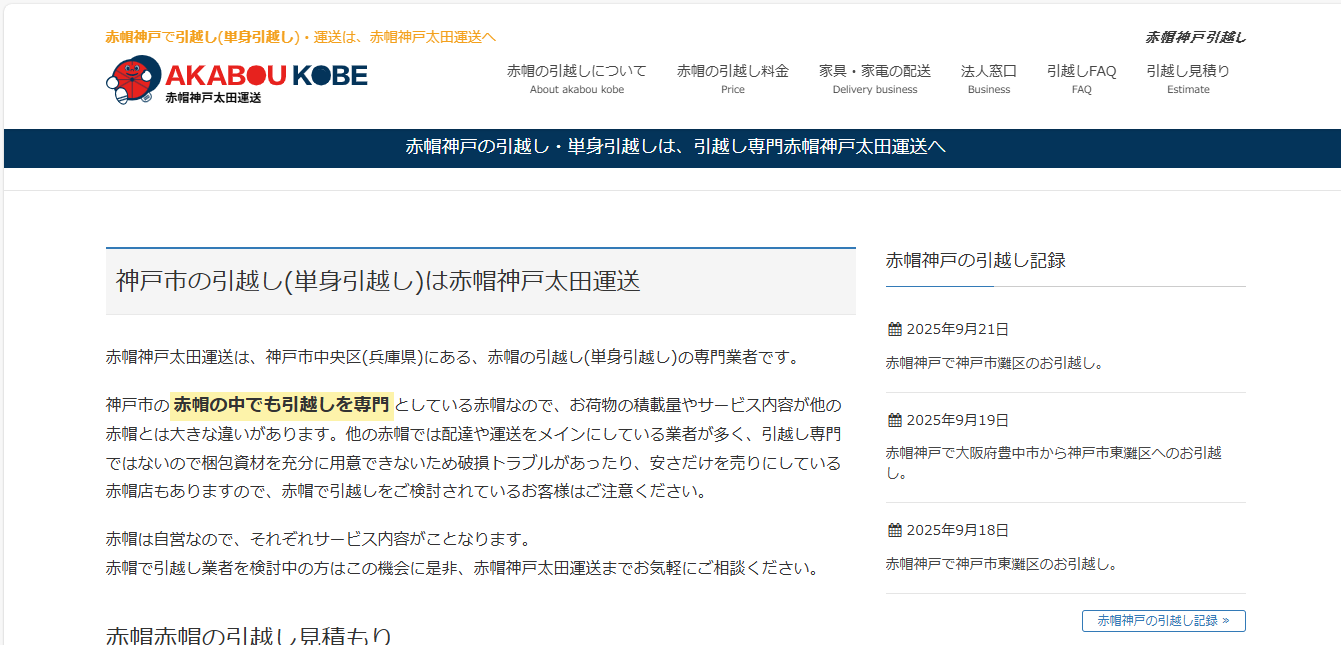
Task: Open 赤帽の引越しについて menu item
Action: click(x=576, y=78)
